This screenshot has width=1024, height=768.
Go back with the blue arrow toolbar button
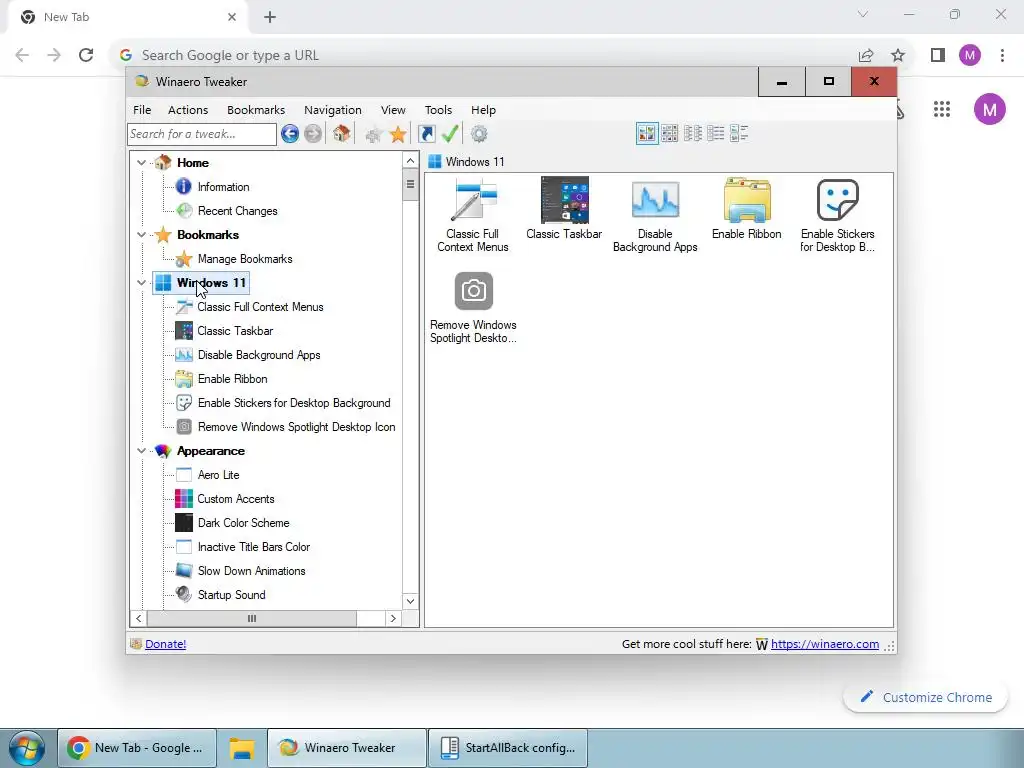point(289,134)
